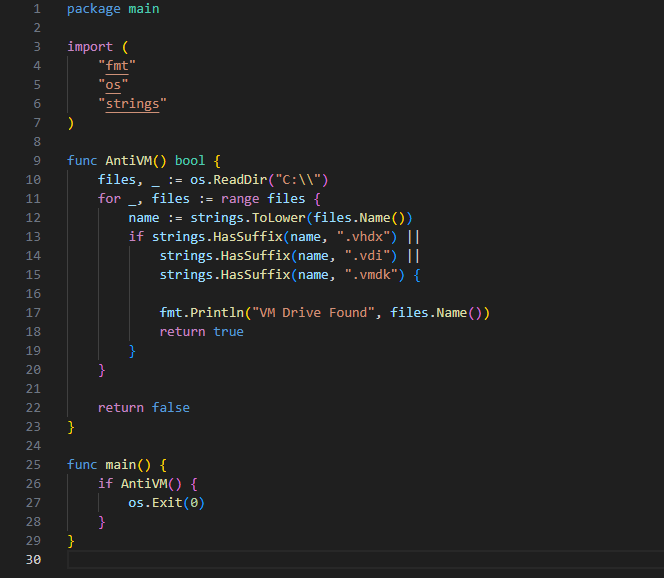Image resolution: width=664 pixels, height=578 pixels.
Task: Click line number 17 in the gutter
Action: [33, 313]
